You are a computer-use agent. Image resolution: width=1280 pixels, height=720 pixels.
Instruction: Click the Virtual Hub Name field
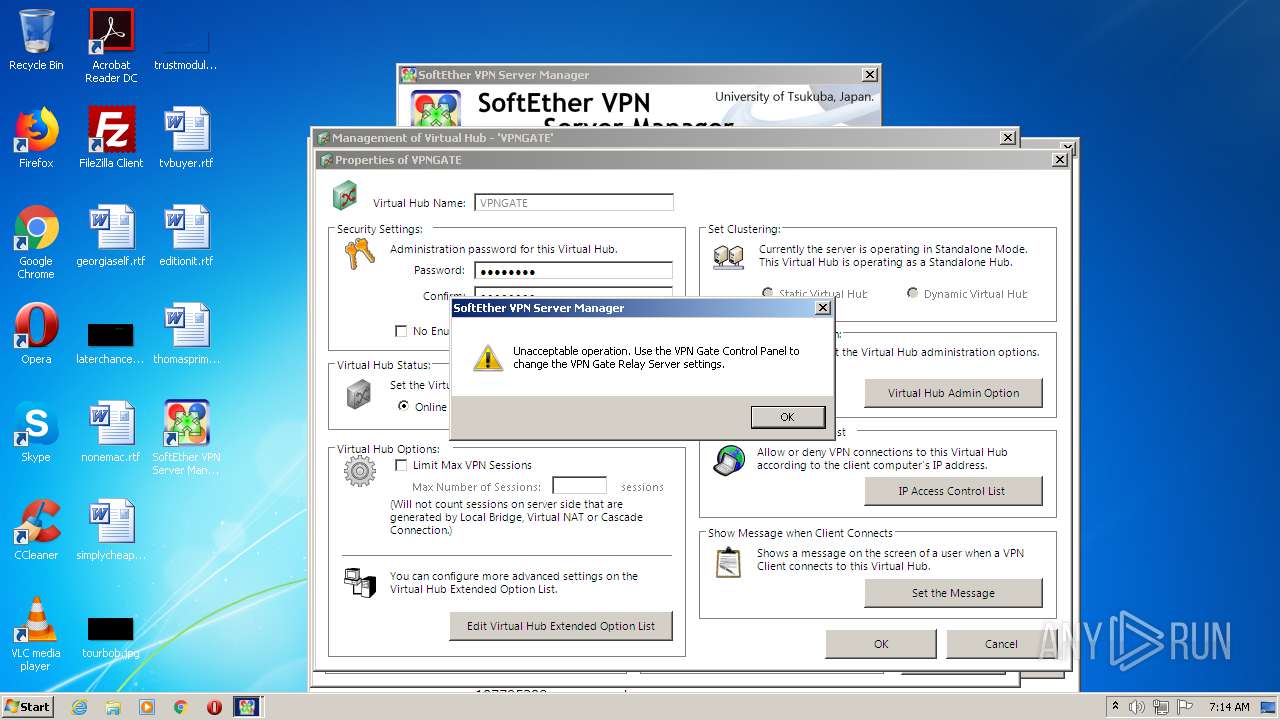pyautogui.click(x=573, y=202)
